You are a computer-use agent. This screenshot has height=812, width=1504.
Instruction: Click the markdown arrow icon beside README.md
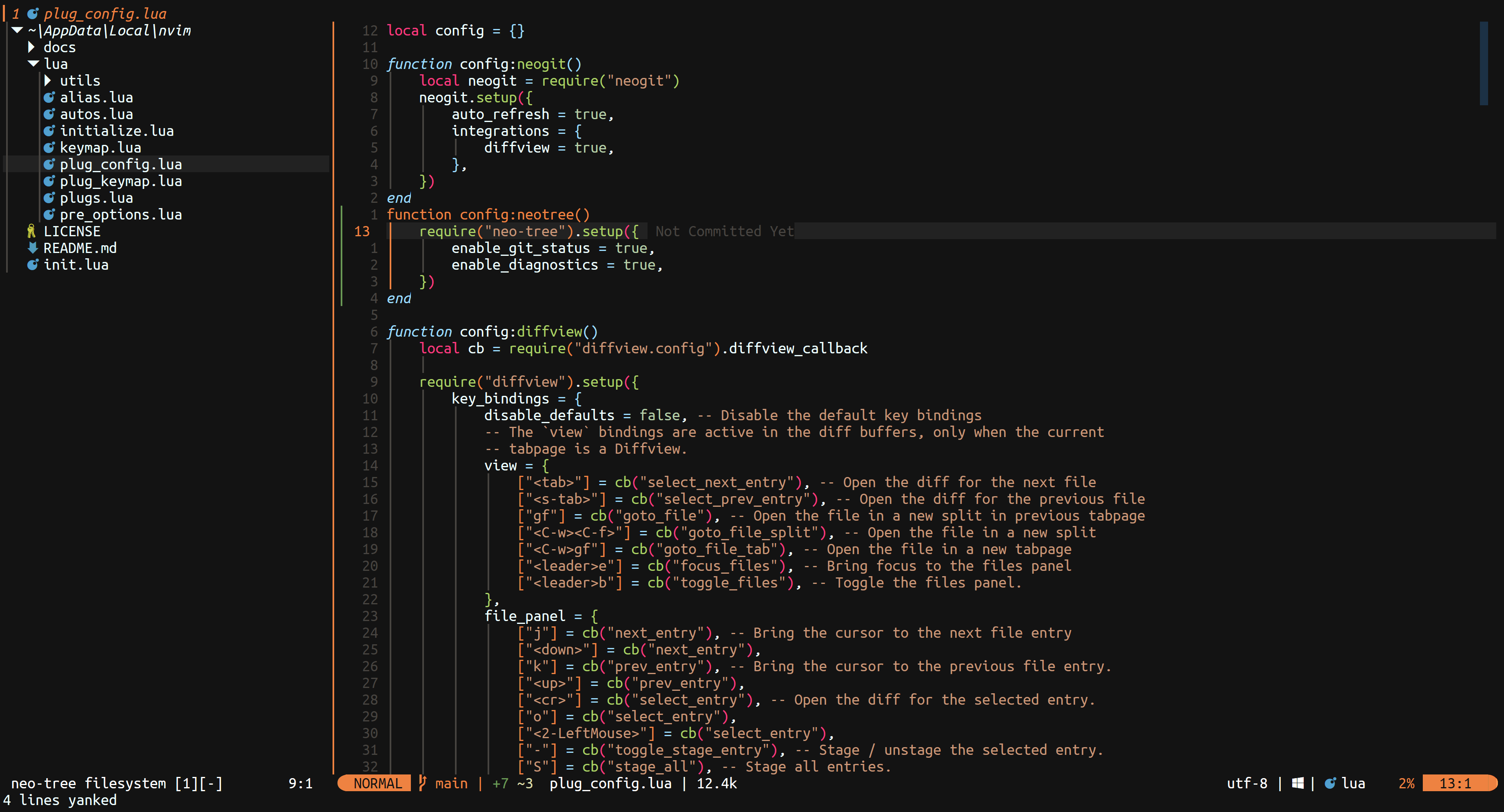(x=33, y=248)
